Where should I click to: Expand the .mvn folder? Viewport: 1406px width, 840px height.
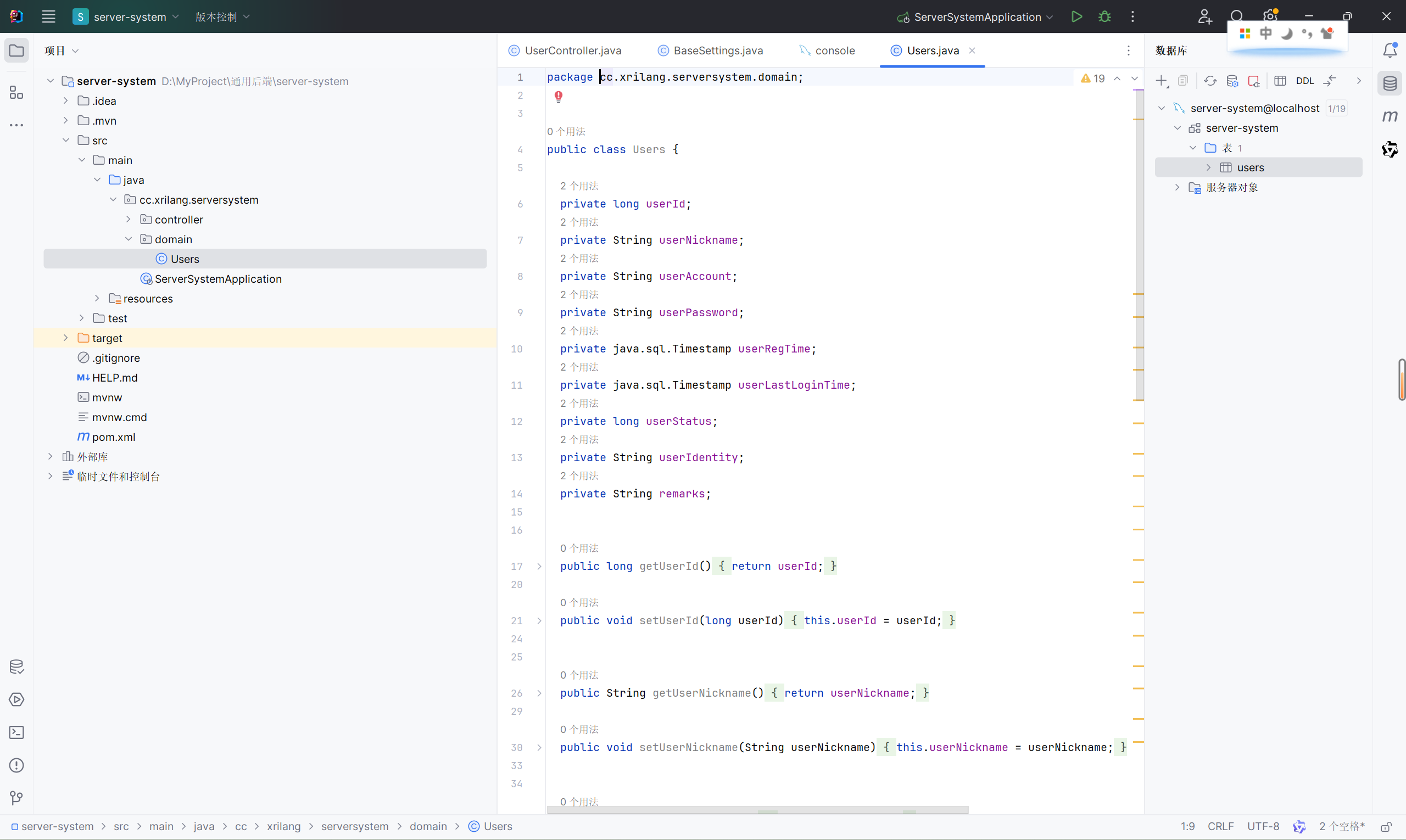tap(66, 121)
